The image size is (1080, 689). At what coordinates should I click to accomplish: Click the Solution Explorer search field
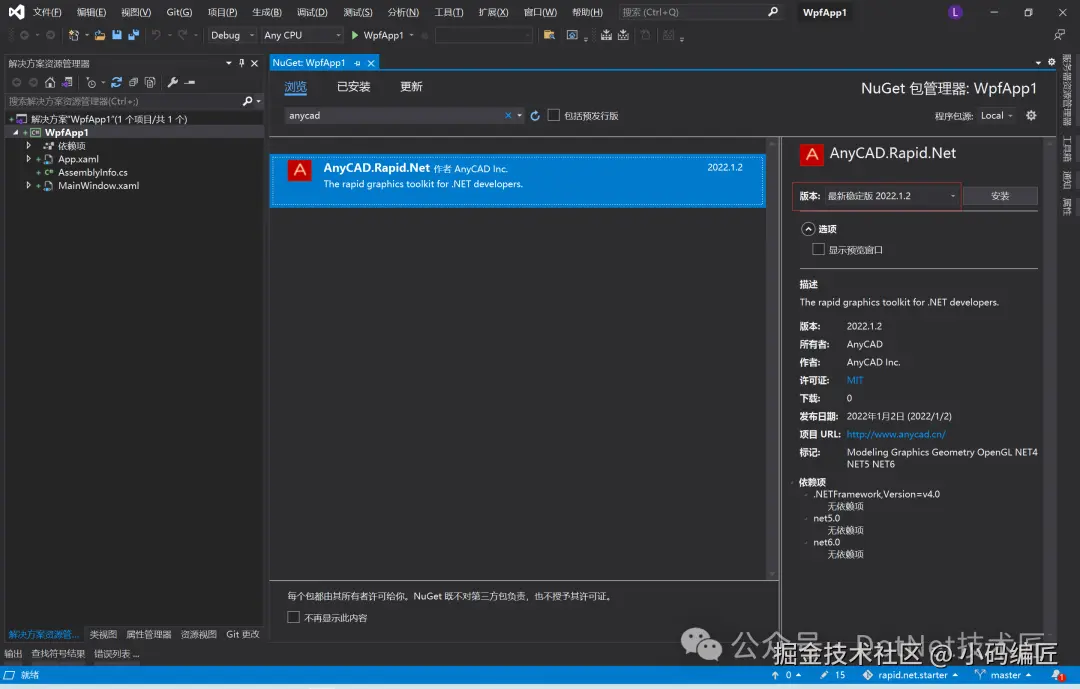tap(124, 101)
